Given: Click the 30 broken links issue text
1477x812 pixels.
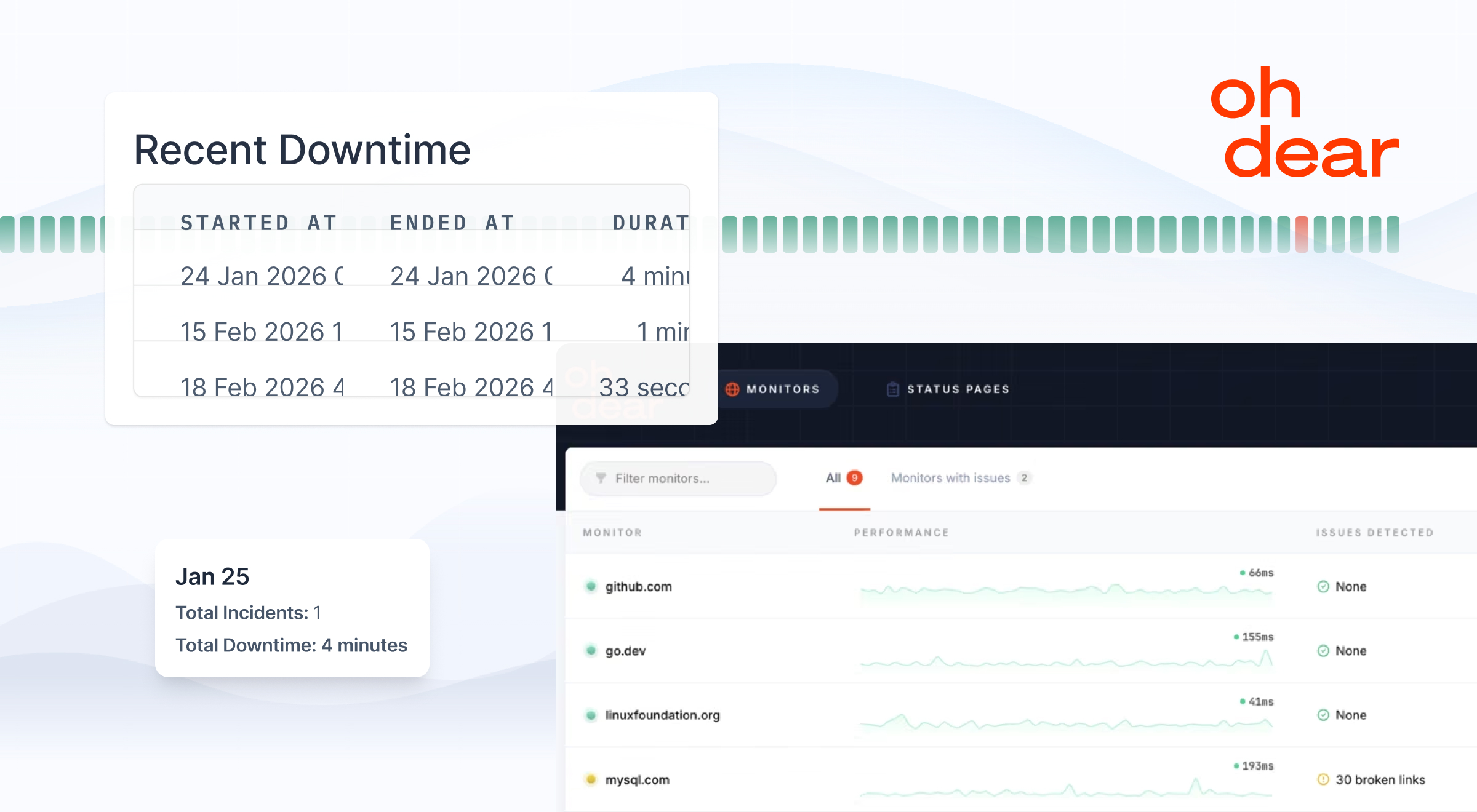Looking at the screenshot, I should 1380,779.
